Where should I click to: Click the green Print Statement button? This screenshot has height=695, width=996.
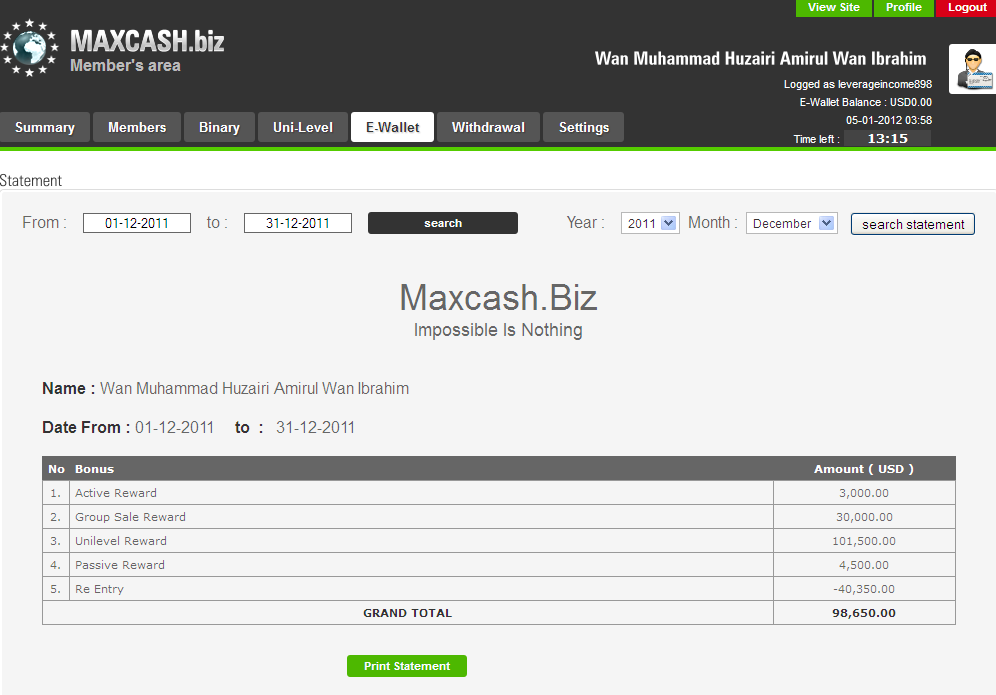click(407, 666)
